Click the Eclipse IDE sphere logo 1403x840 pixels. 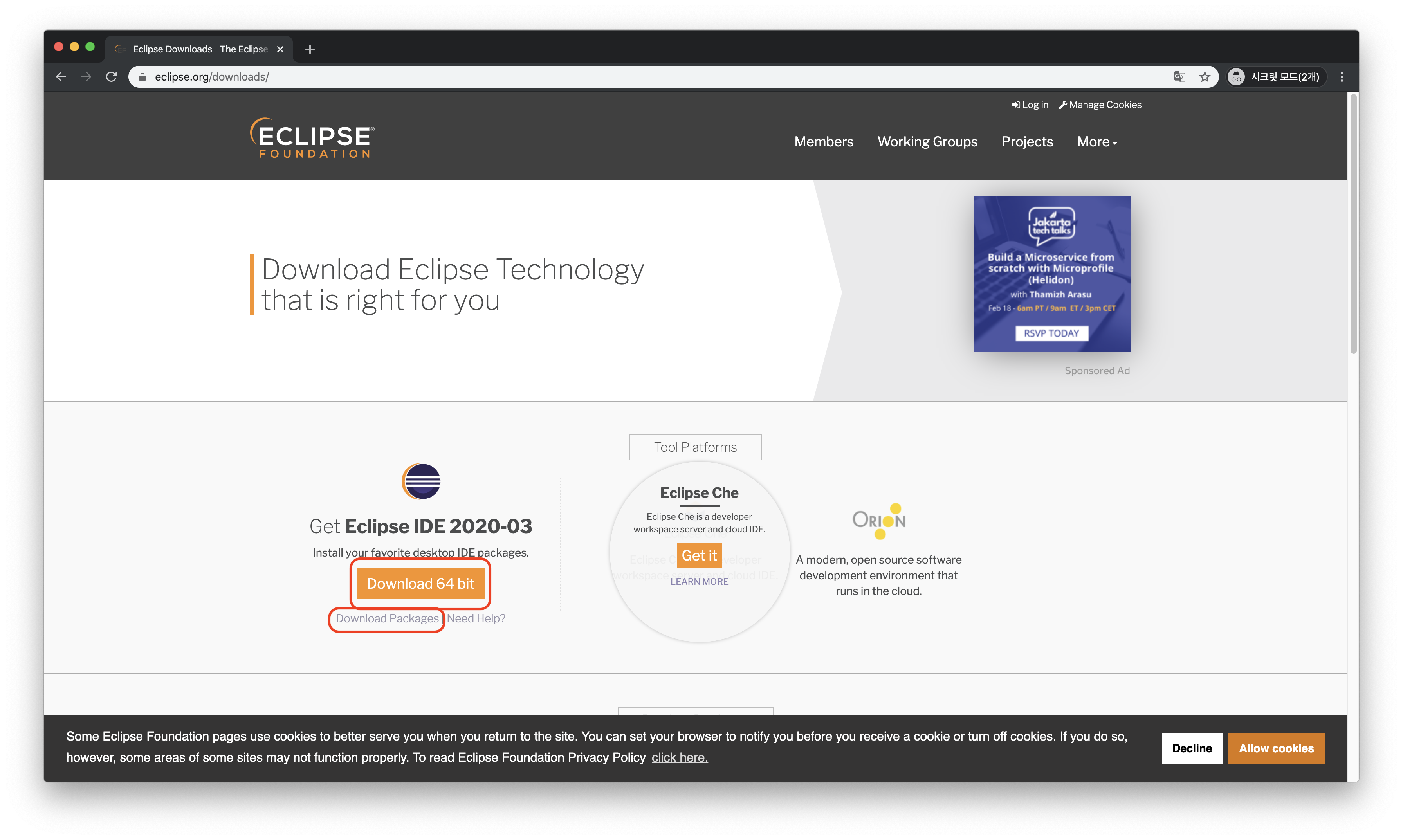pyautogui.click(x=421, y=481)
